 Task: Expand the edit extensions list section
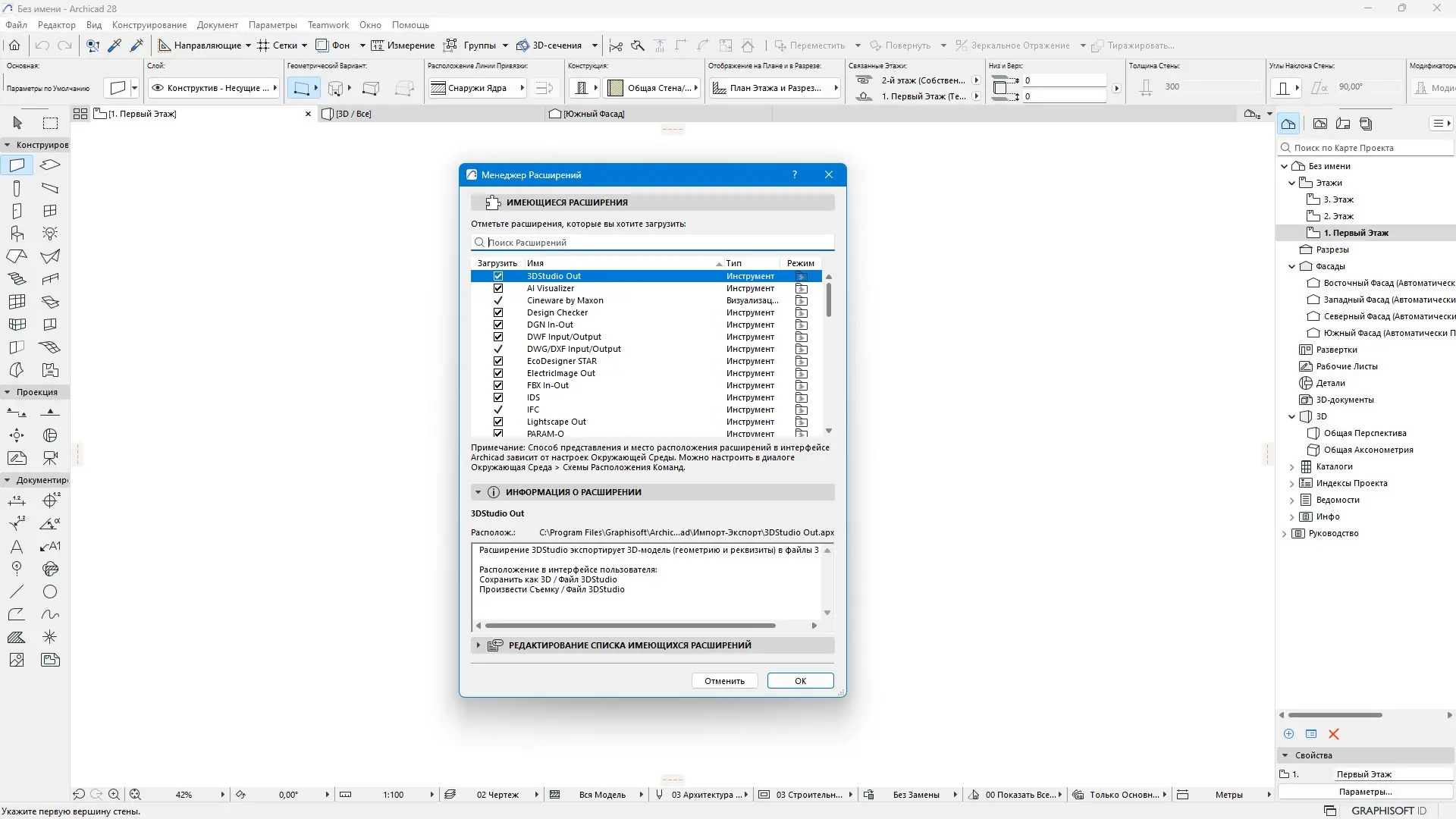(x=478, y=645)
